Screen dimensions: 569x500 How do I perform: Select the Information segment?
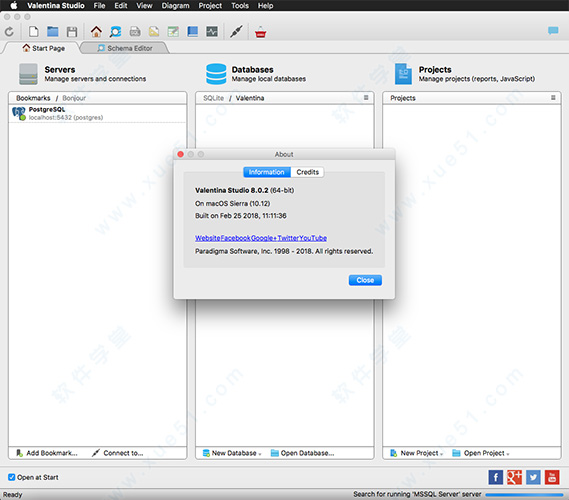[267, 172]
